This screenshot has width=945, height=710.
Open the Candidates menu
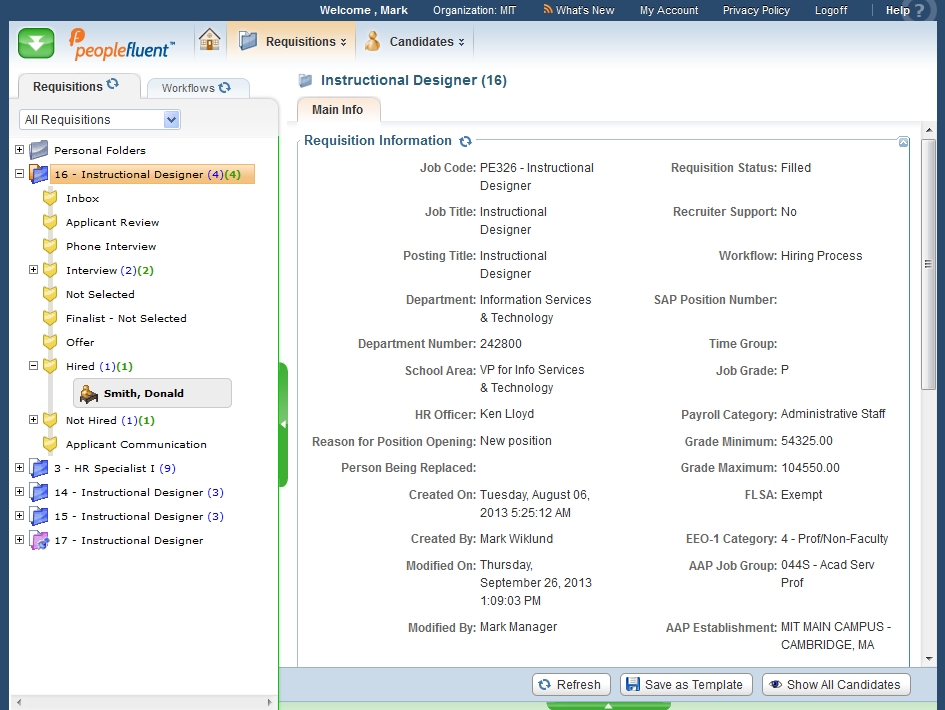click(x=415, y=42)
